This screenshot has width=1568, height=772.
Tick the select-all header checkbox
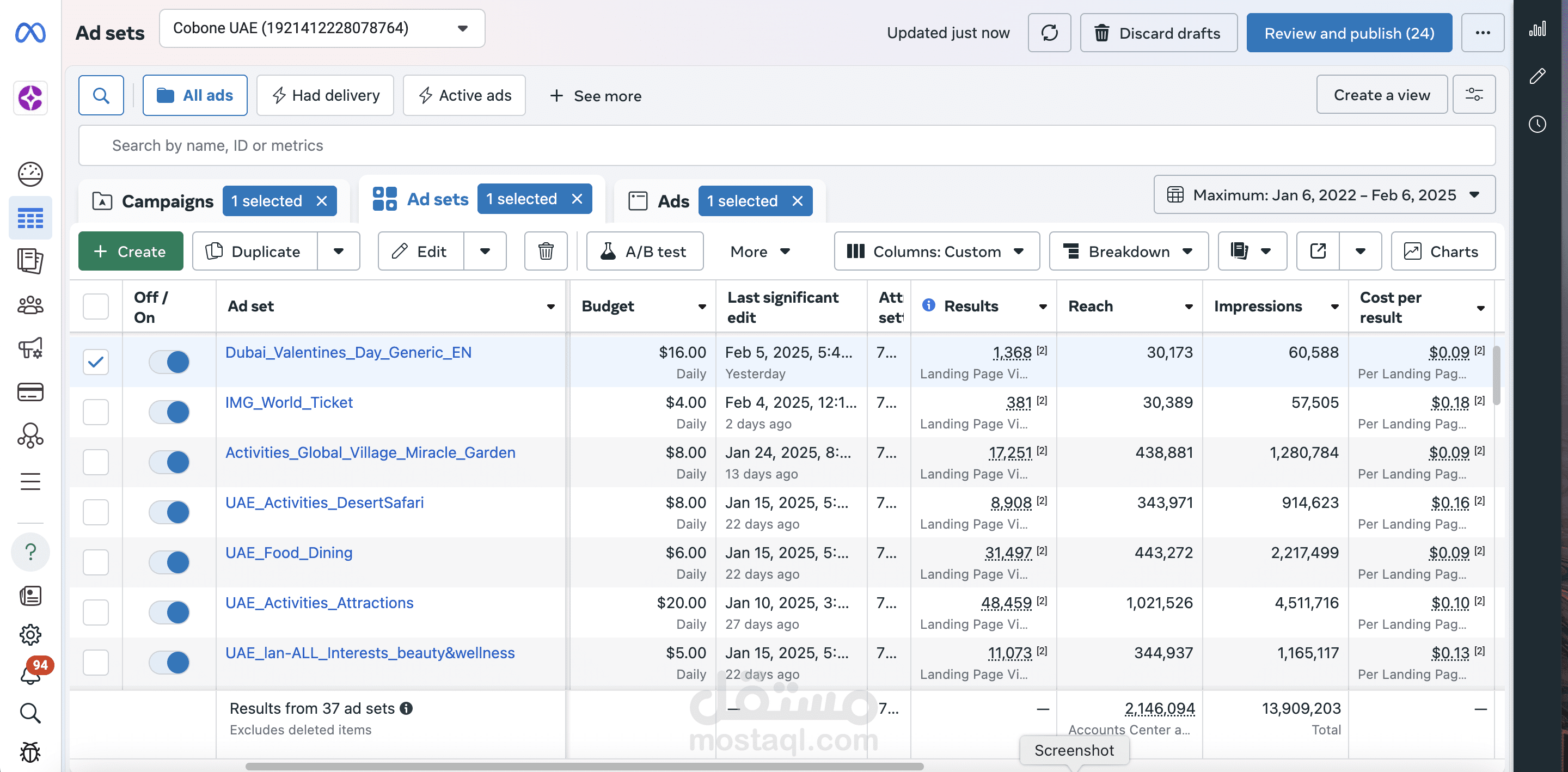coord(96,307)
